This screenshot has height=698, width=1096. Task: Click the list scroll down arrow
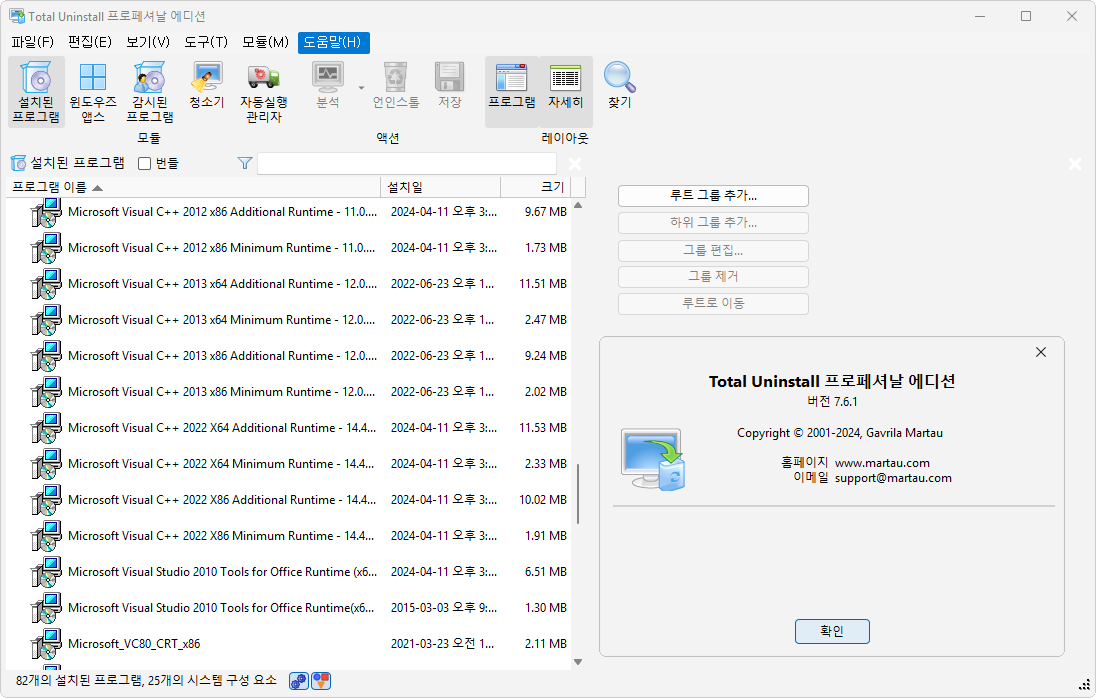pos(578,662)
